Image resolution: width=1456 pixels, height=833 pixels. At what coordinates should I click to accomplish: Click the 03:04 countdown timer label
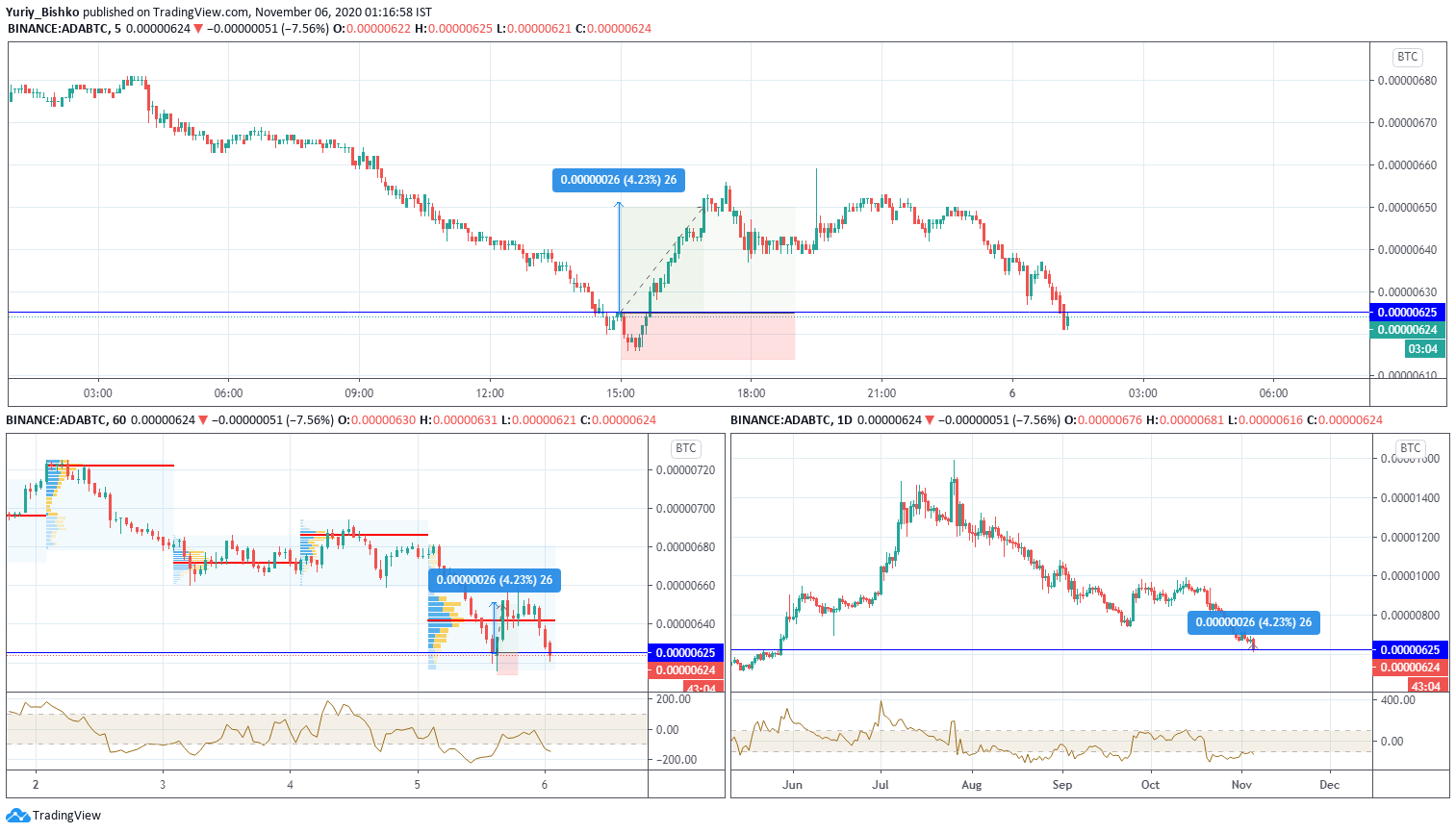click(1424, 349)
